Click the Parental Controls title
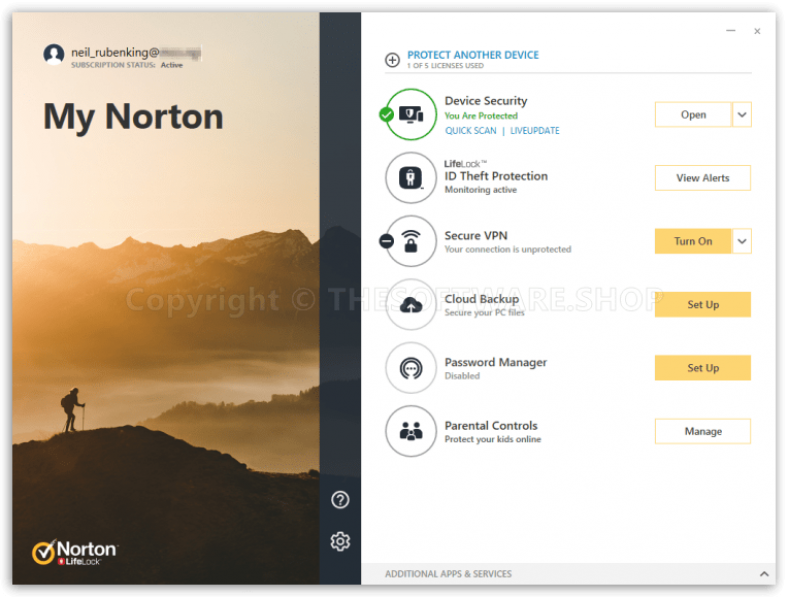The image size is (788, 597). 491,426
